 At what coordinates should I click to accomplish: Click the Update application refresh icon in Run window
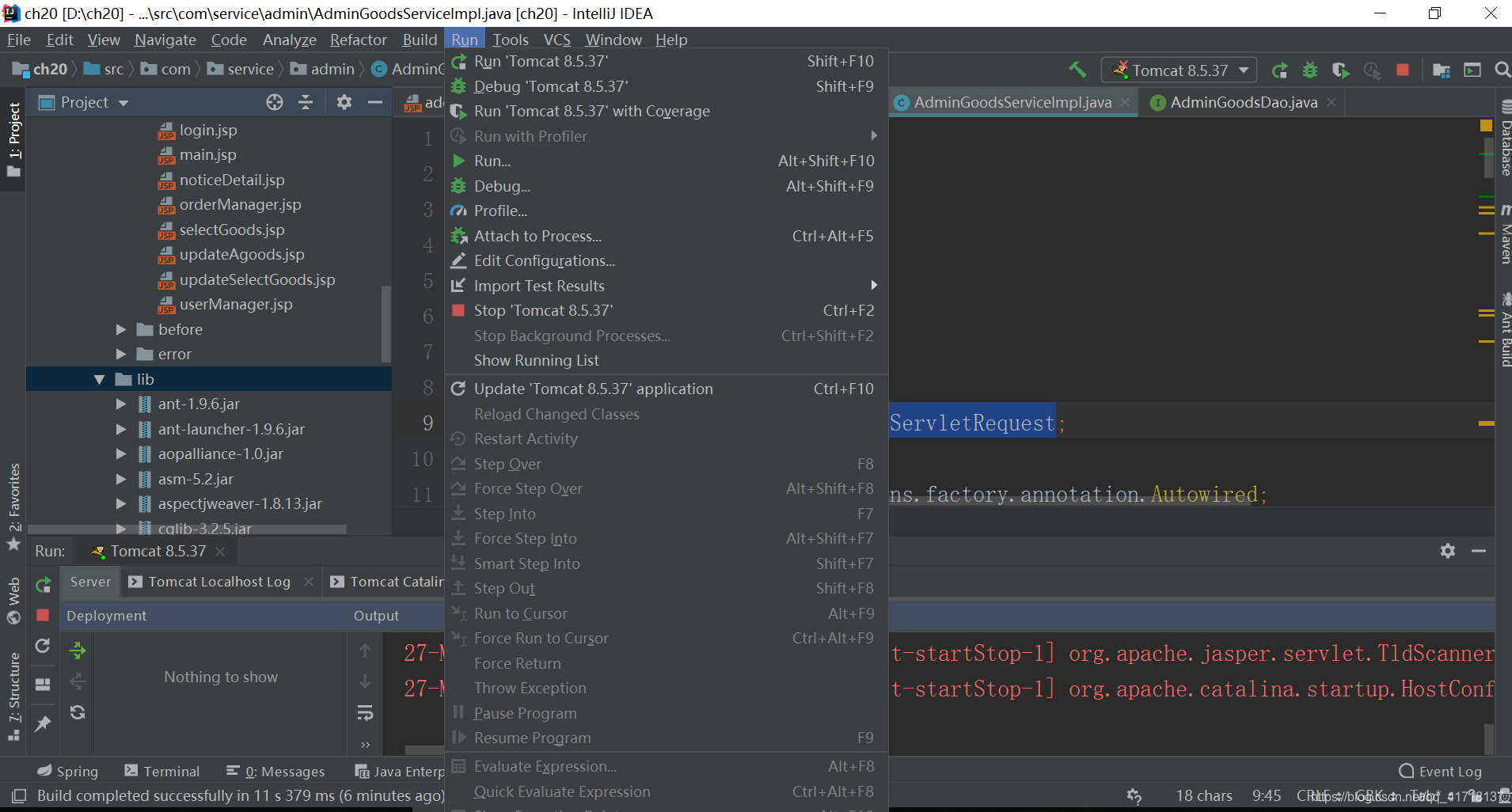pos(43,646)
